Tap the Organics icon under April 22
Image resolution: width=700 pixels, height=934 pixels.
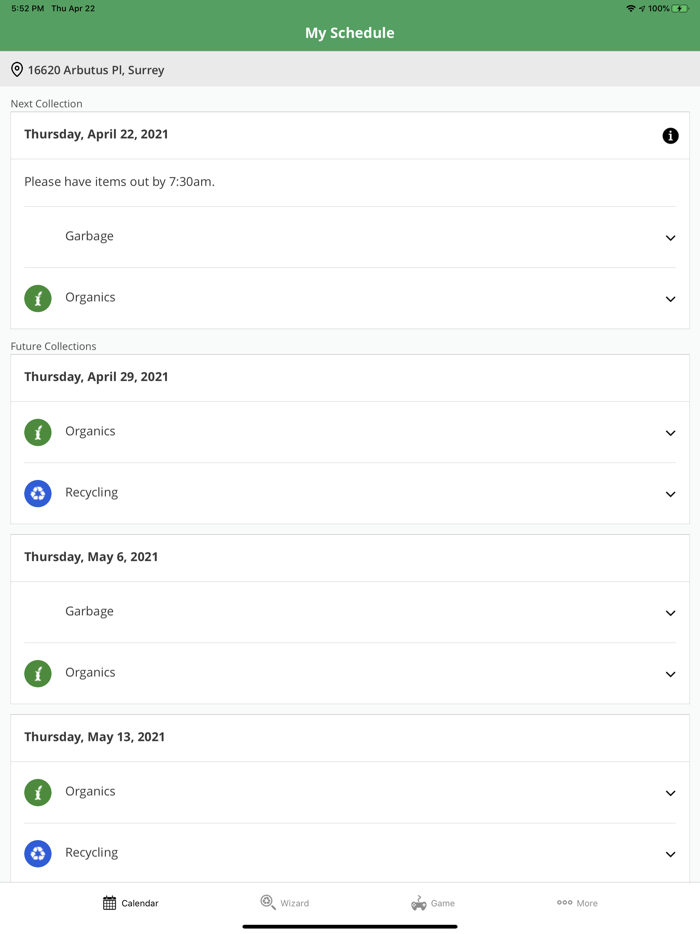click(x=38, y=298)
